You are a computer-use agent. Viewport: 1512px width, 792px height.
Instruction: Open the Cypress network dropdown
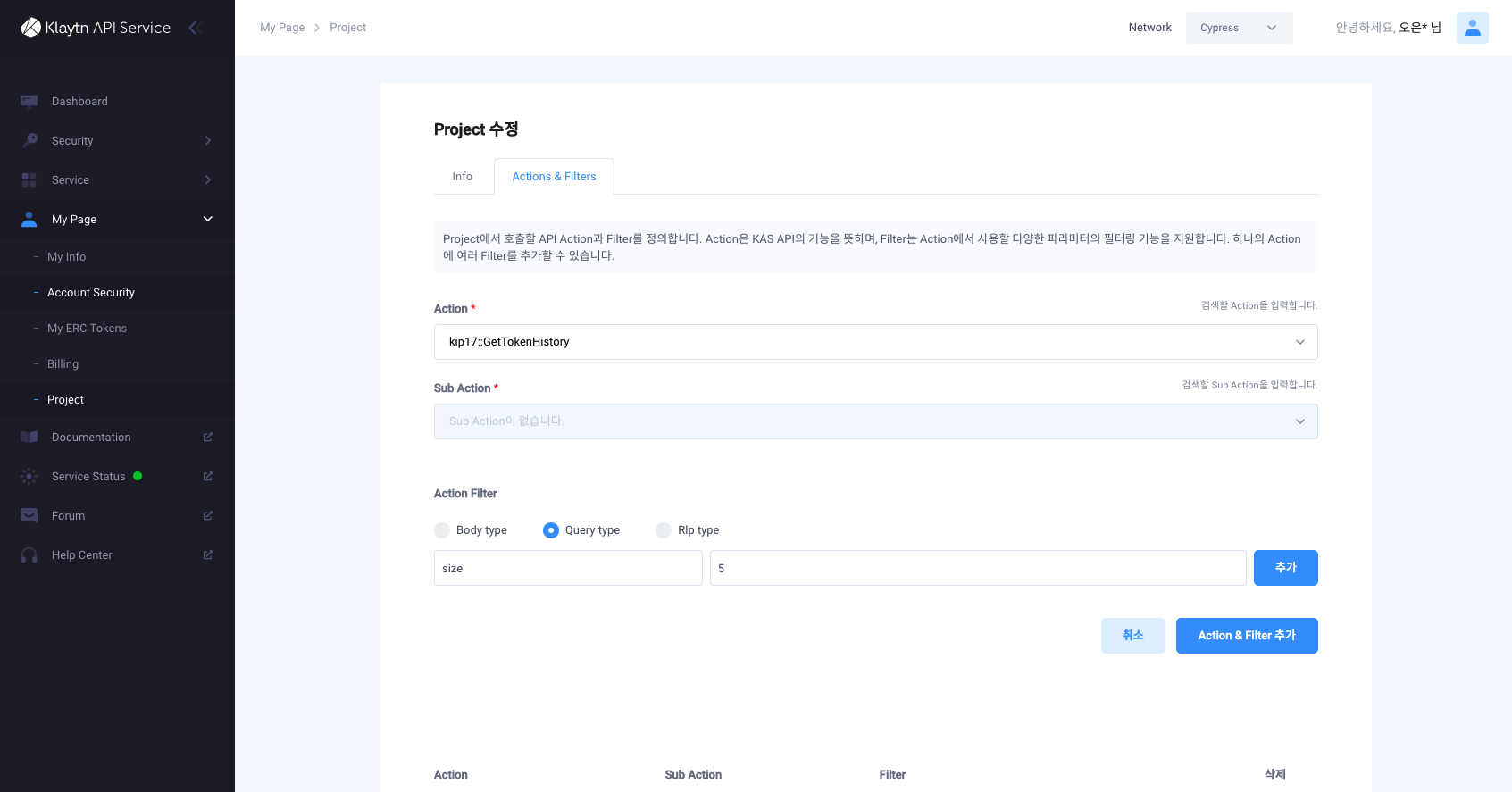[1240, 28]
